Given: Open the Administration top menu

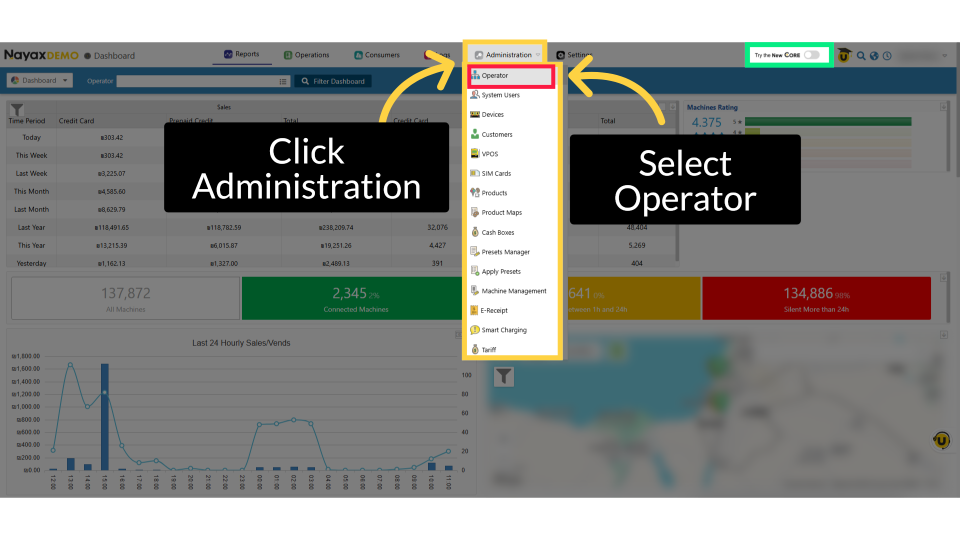Looking at the screenshot, I should (508, 54).
